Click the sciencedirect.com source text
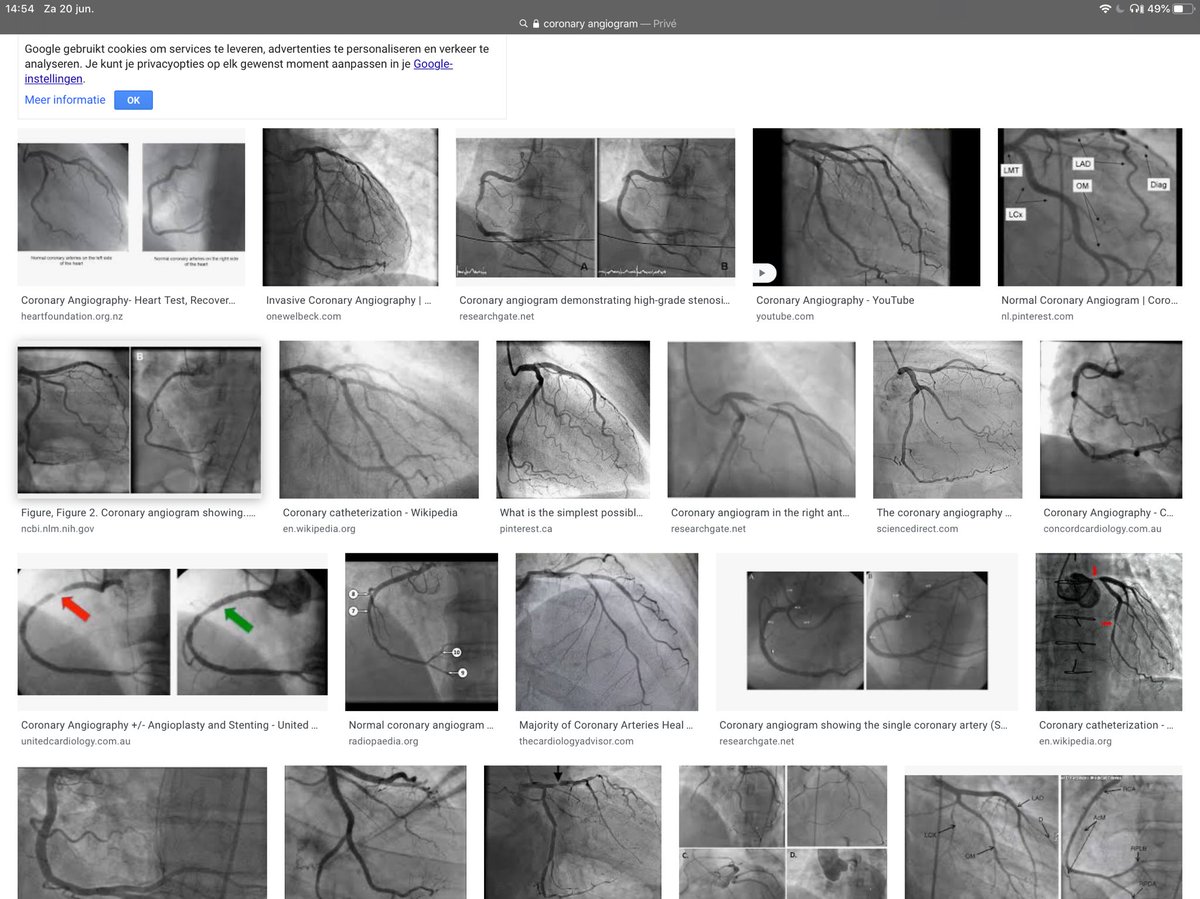The image size is (1200, 899). pyautogui.click(x=917, y=529)
